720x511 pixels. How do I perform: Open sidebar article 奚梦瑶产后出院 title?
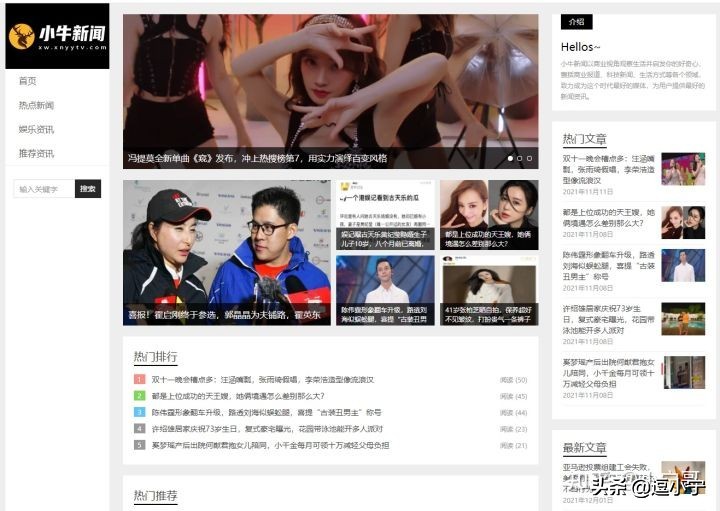click(609, 373)
